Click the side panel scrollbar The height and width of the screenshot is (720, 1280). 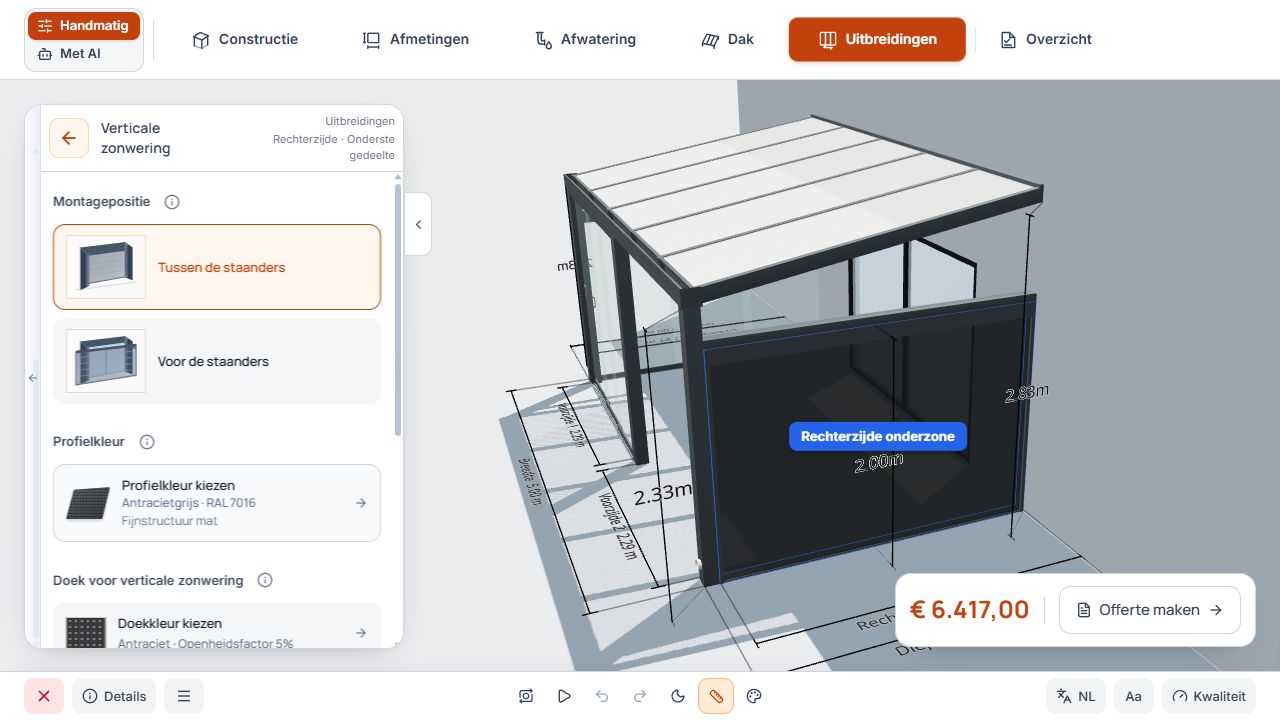(x=398, y=310)
